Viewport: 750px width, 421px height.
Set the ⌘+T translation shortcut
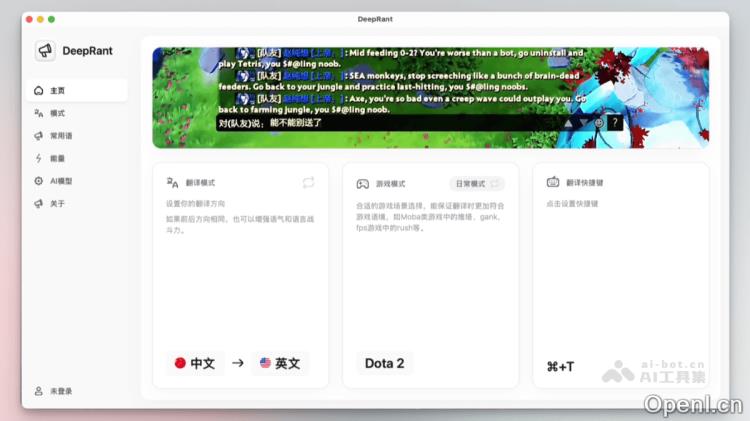(560, 367)
